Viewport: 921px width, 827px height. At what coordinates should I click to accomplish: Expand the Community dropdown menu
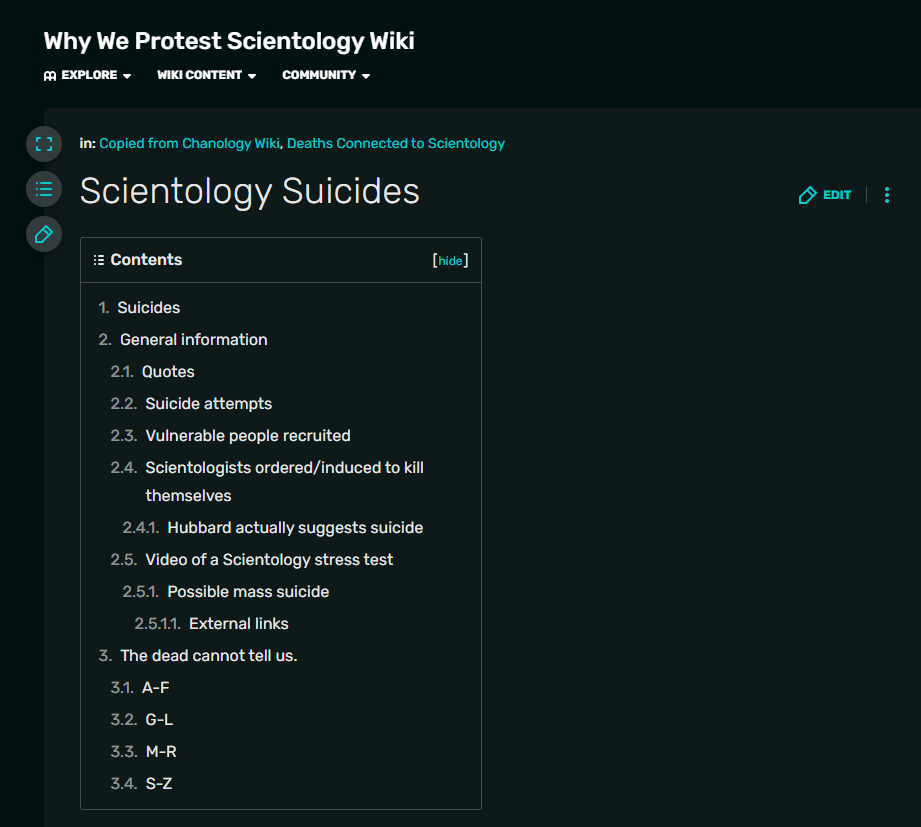[x=326, y=75]
